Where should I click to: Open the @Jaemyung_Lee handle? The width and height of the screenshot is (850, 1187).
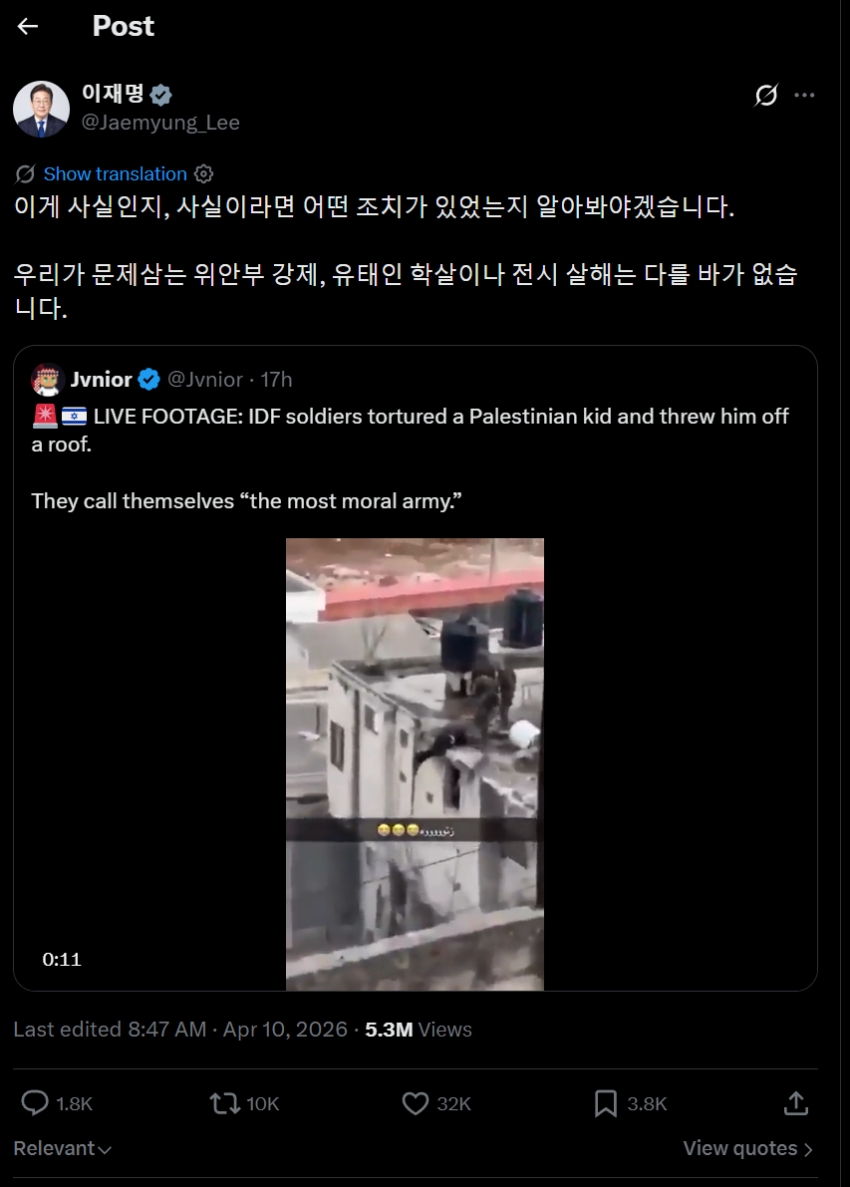coord(160,123)
